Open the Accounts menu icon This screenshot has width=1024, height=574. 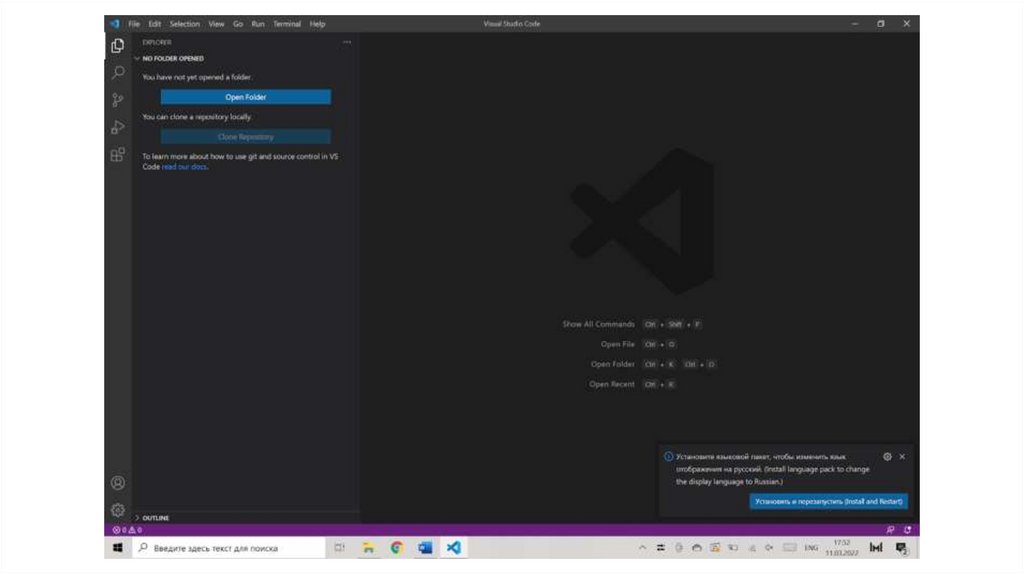click(118, 483)
